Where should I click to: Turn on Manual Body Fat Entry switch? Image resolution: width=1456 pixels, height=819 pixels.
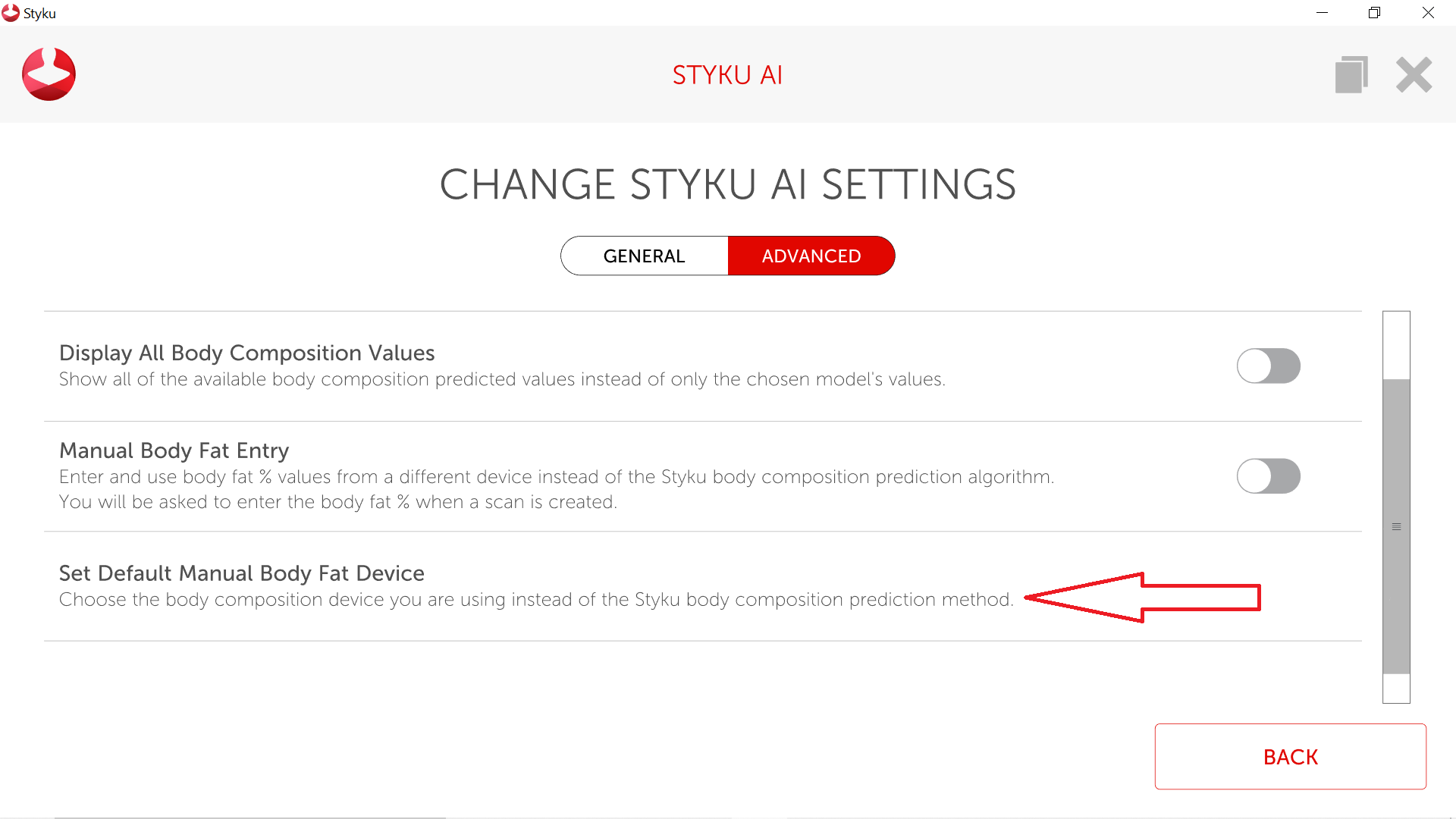[1268, 476]
